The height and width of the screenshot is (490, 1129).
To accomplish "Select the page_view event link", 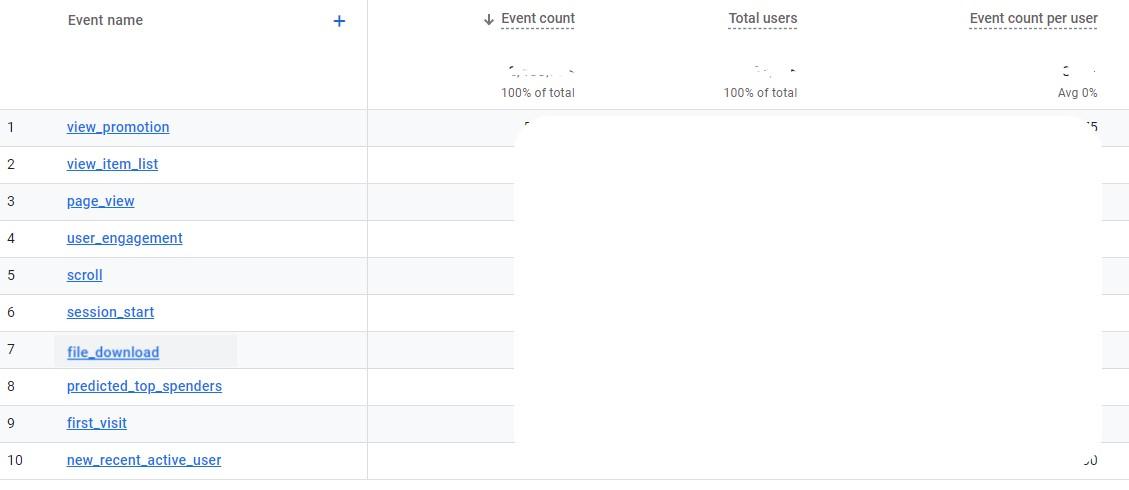I will point(100,201).
